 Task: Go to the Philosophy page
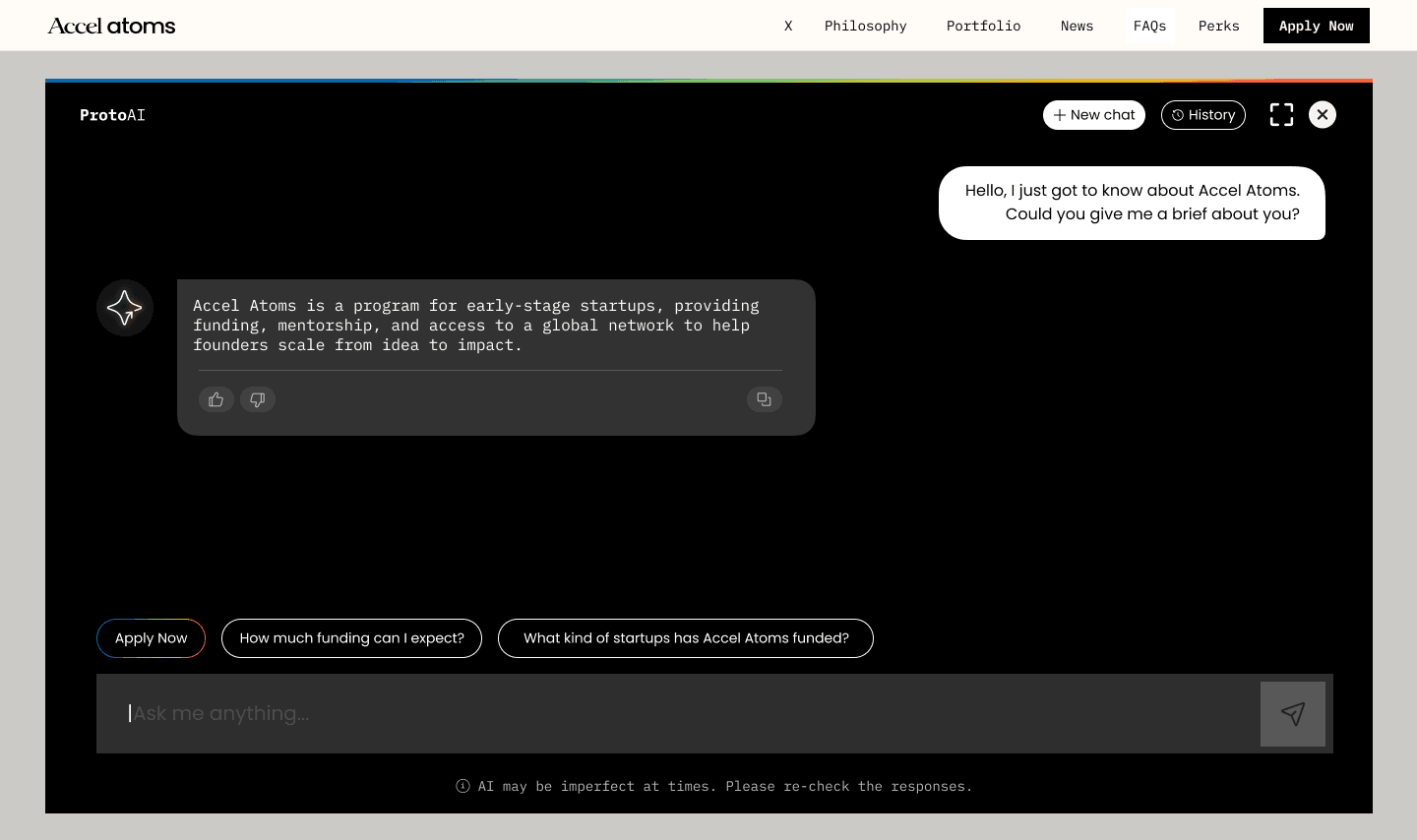[866, 26]
